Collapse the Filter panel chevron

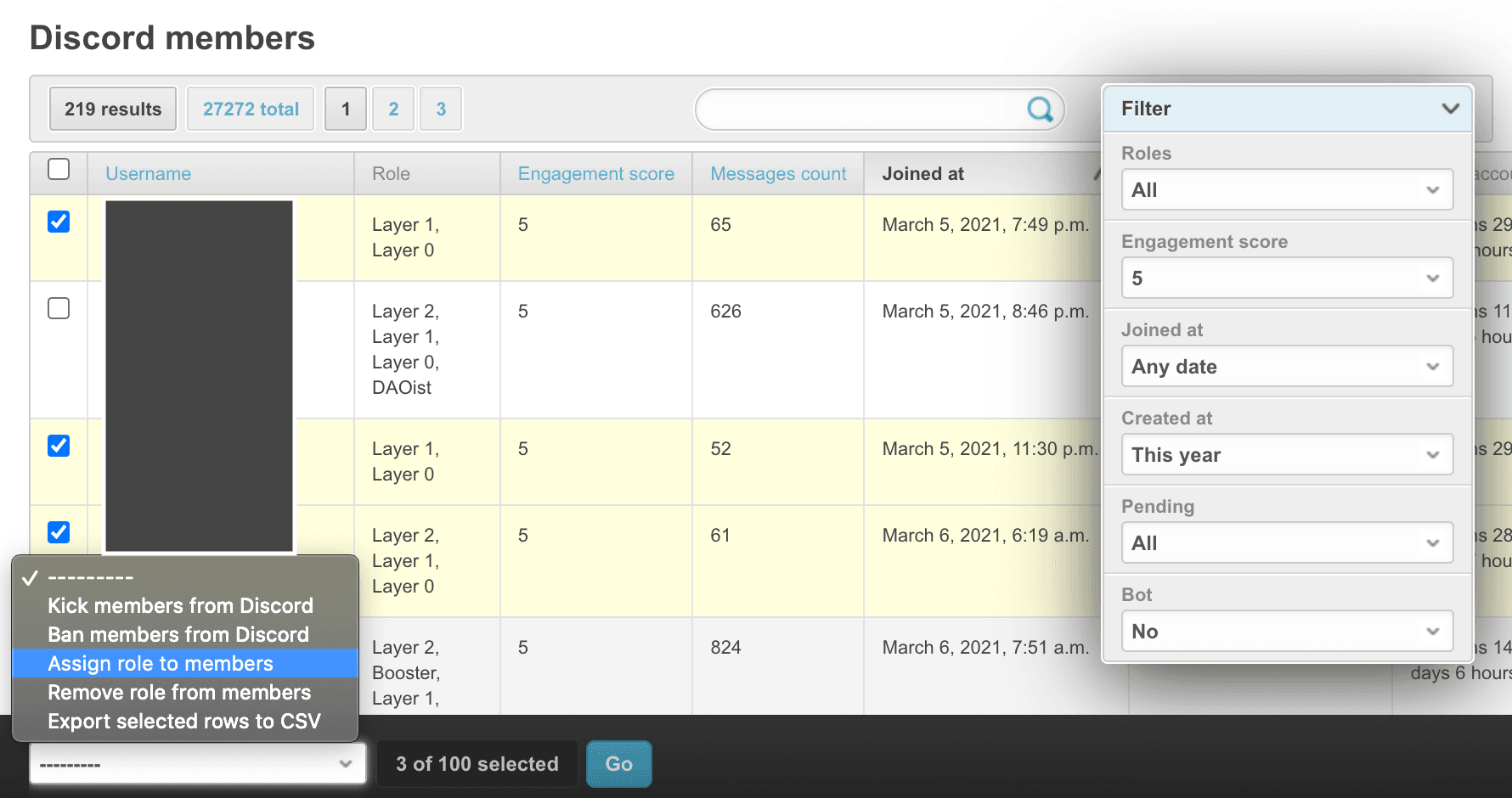pos(1450,109)
